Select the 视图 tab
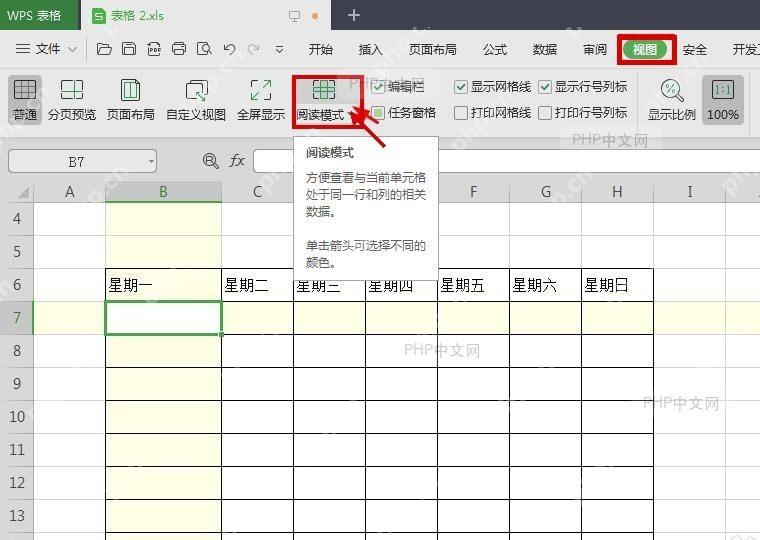The image size is (760, 540). pos(645,49)
